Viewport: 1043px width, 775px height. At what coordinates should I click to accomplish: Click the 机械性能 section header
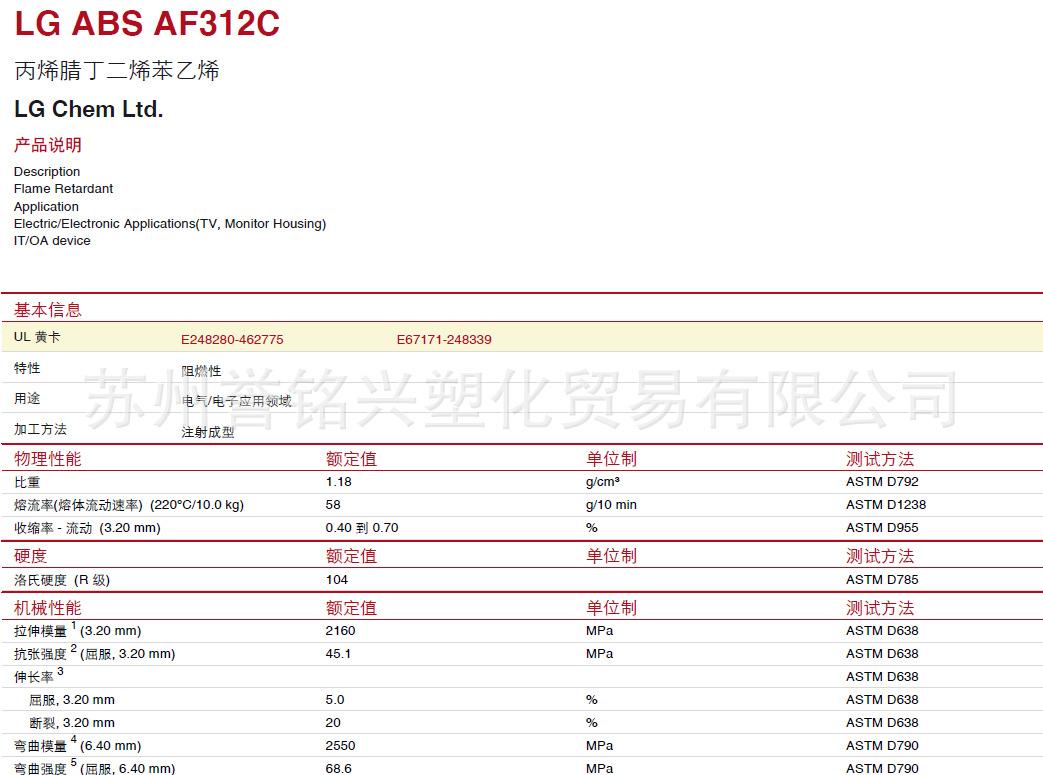(48, 608)
